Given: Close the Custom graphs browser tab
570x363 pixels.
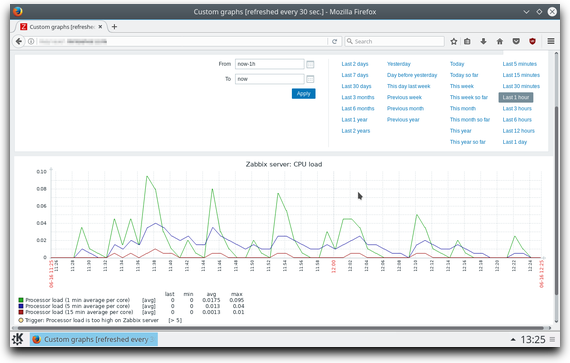Looking at the screenshot, I should pyautogui.click(x=100, y=27).
